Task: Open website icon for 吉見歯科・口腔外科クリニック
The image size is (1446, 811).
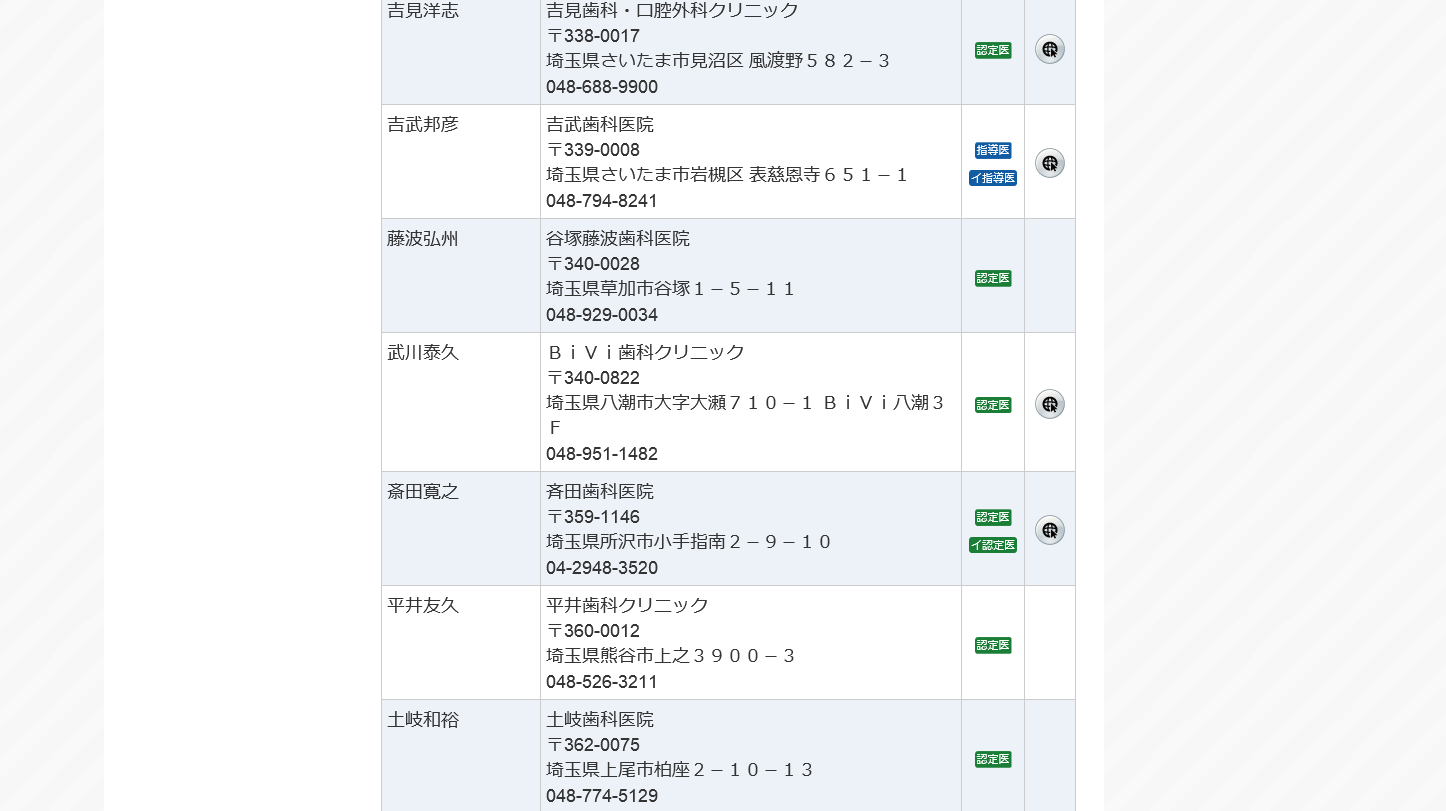Action: click(1049, 49)
